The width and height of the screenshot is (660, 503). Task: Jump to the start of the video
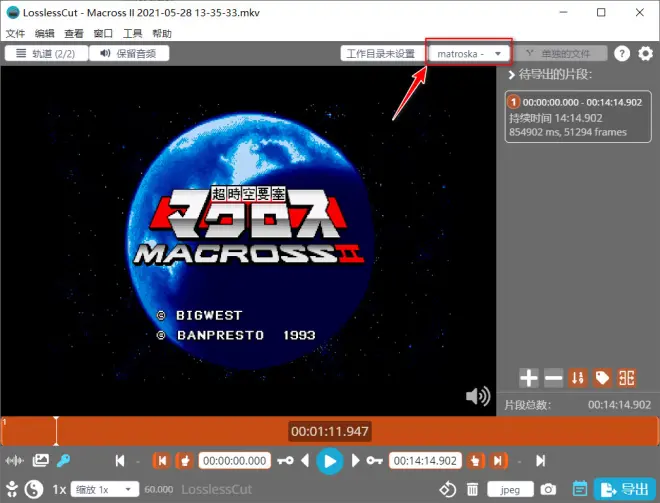click(x=120, y=461)
